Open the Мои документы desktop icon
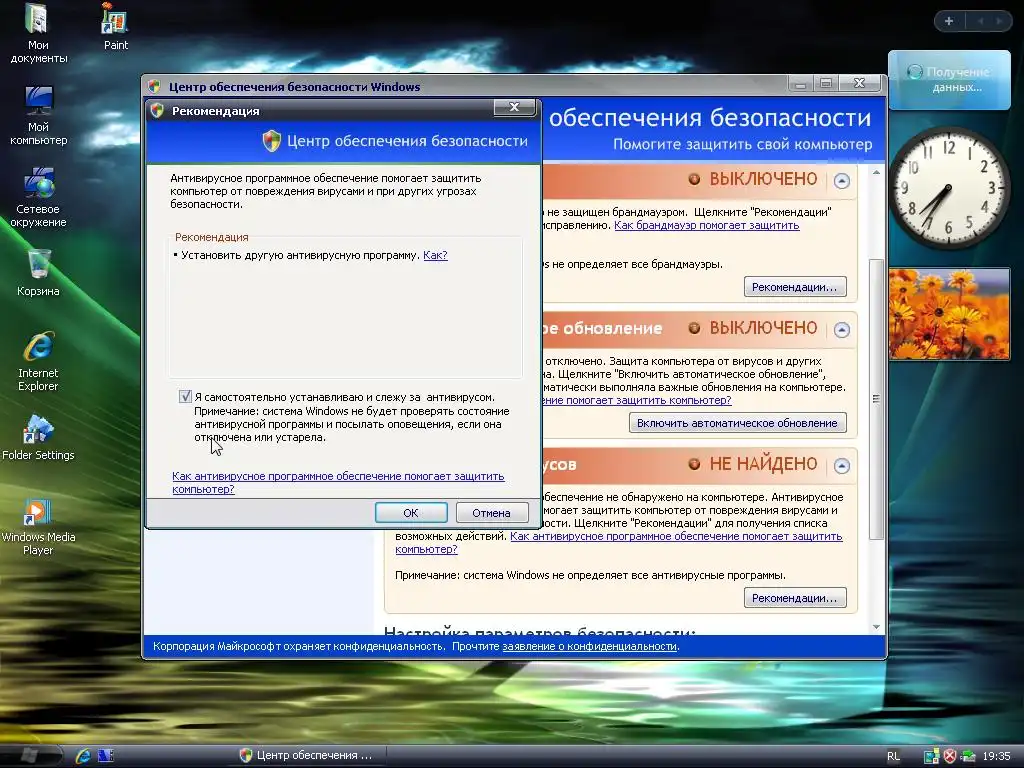This screenshot has height=768, width=1024. coord(38,33)
